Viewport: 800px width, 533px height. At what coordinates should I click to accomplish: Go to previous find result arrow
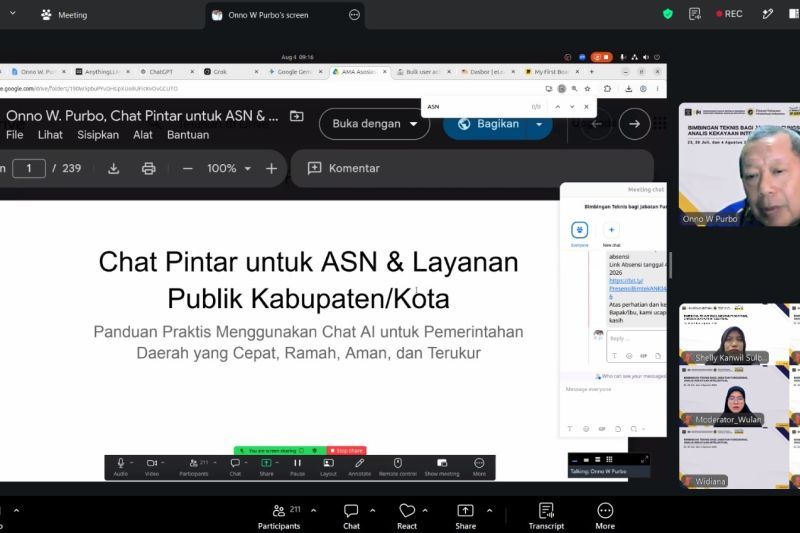(x=558, y=107)
